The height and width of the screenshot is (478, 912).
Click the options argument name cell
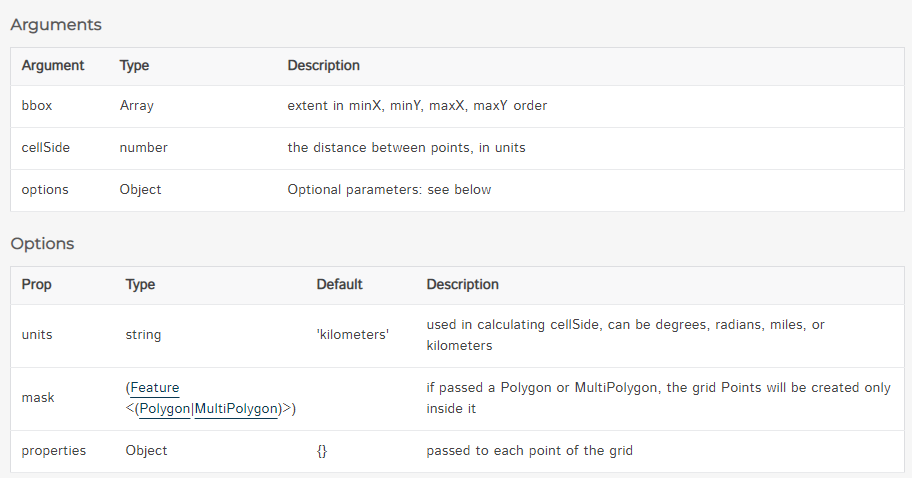point(45,189)
